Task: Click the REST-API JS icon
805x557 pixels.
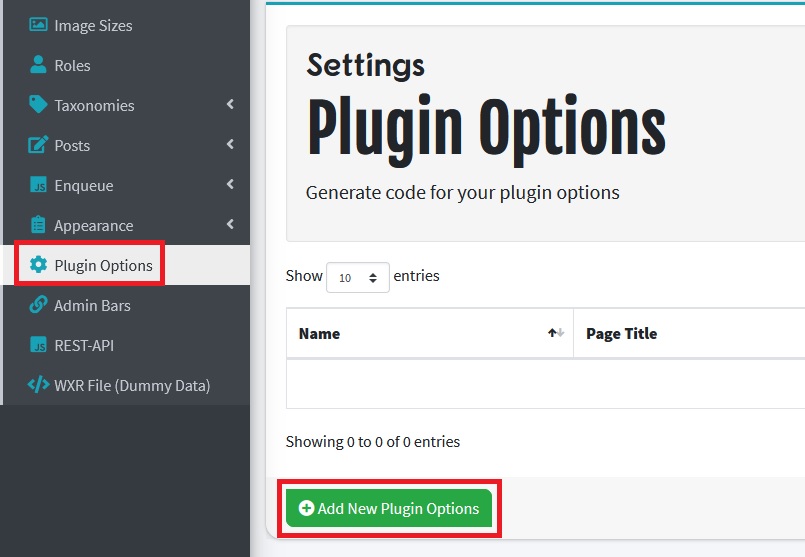Action: 38,345
